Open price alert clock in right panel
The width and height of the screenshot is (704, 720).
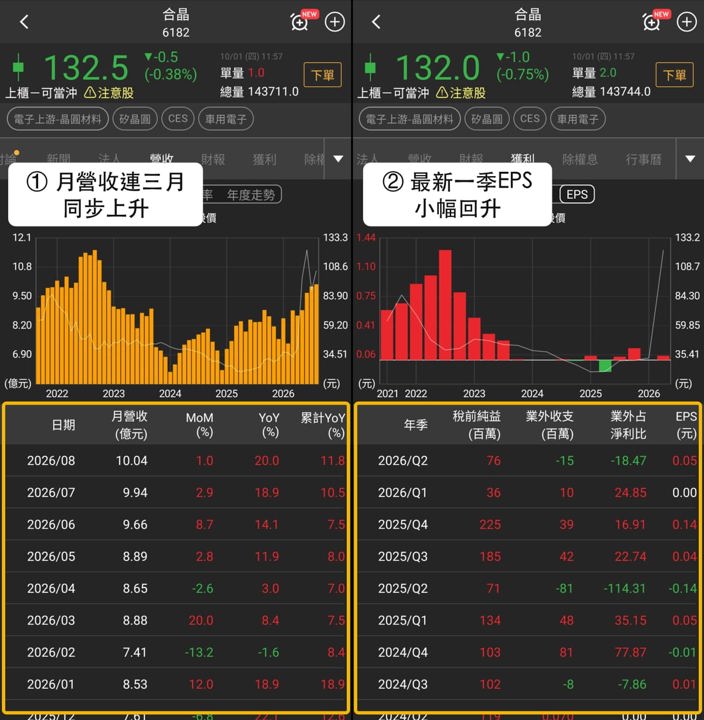click(x=653, y=21)
